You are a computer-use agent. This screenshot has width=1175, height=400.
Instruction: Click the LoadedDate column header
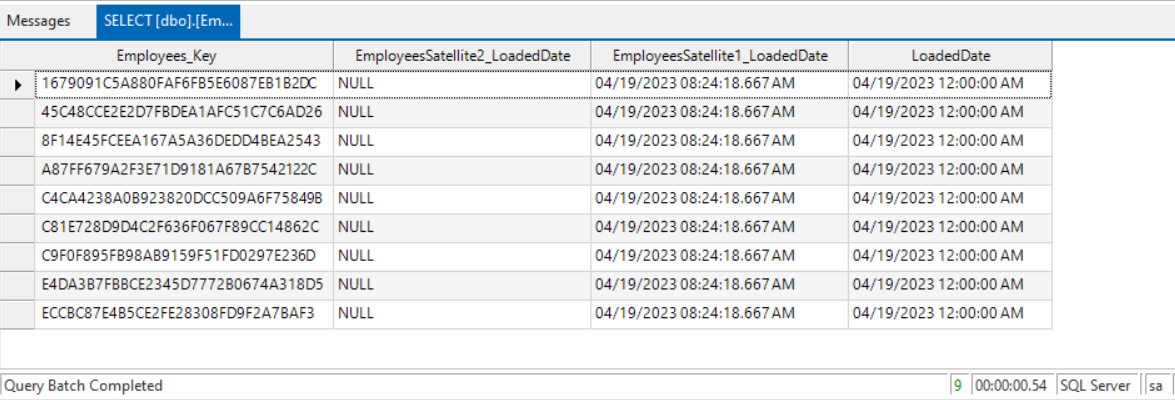point(950,56)
